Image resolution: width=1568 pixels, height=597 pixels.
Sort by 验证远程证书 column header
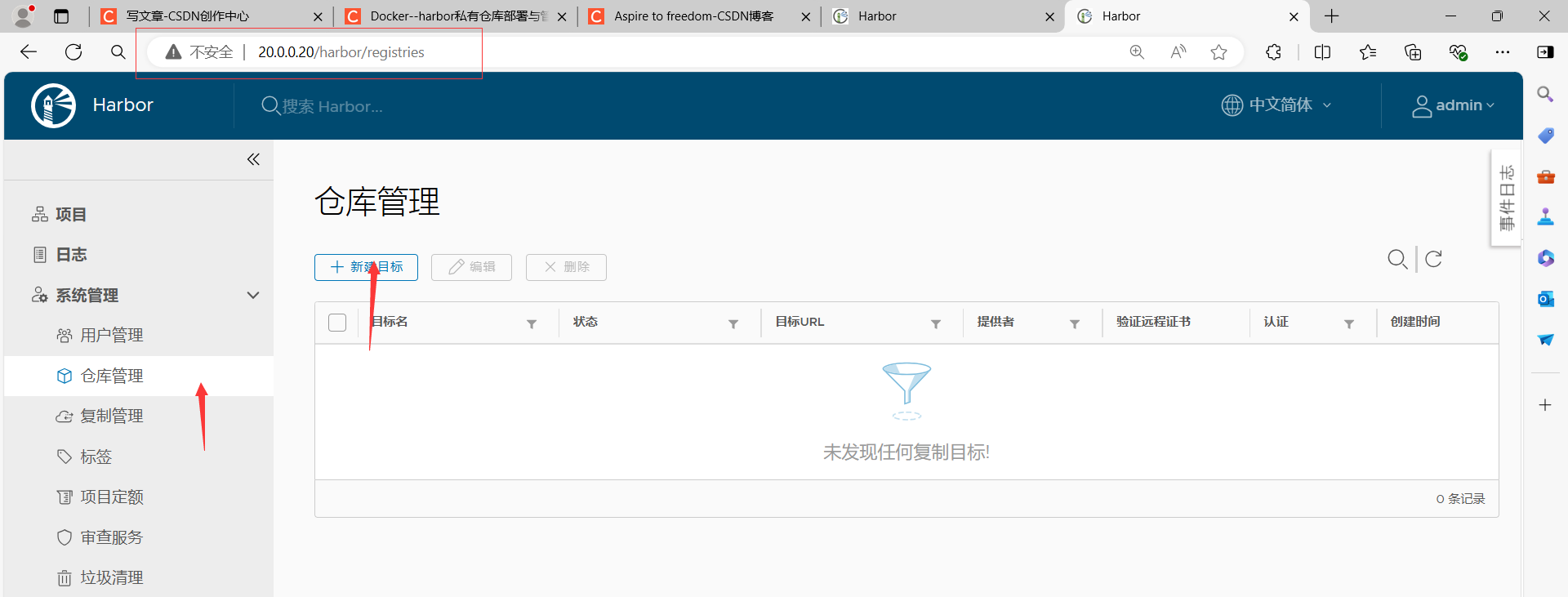click(x=1153, y=322)
